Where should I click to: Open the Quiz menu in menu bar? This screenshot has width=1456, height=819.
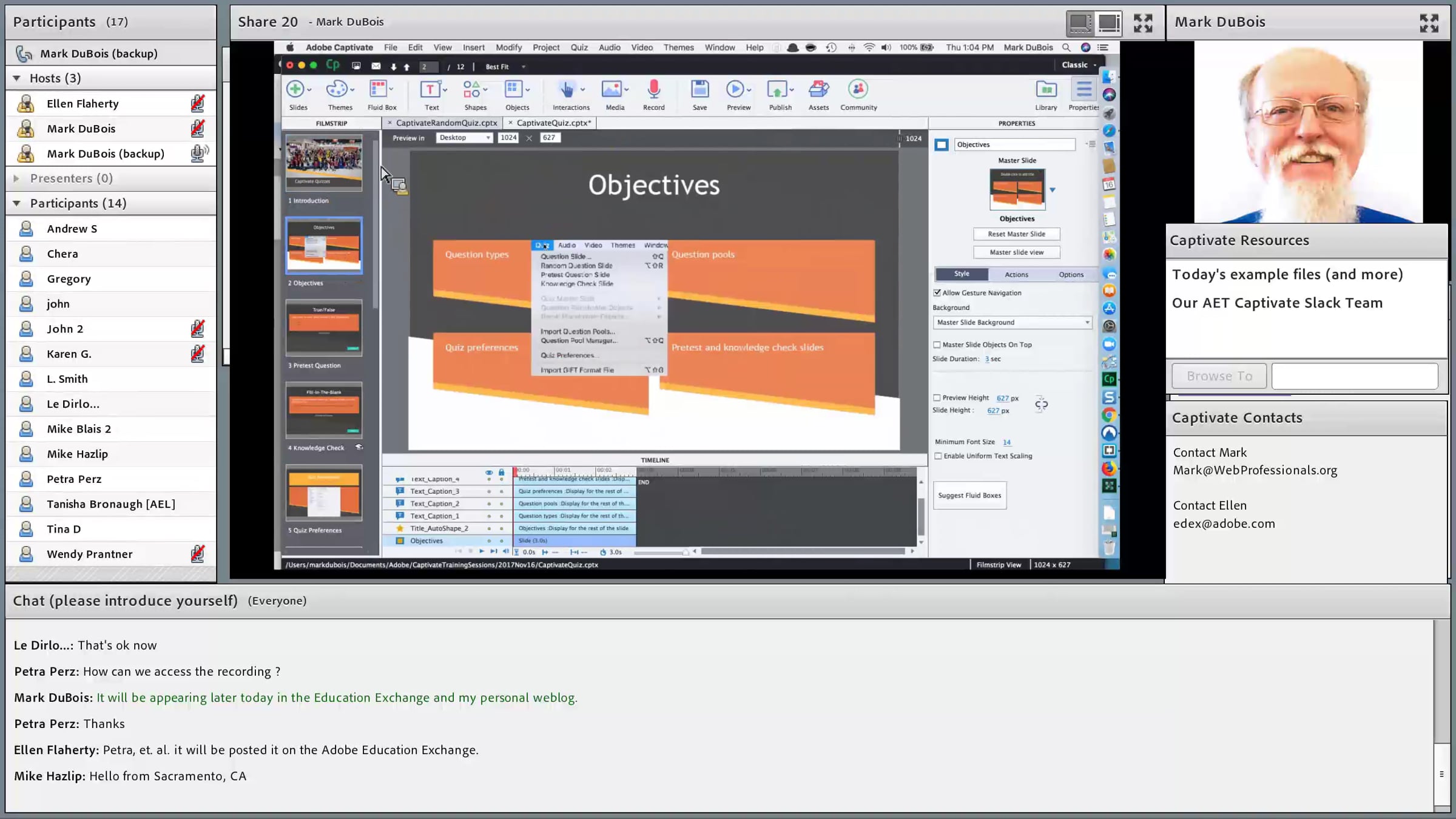pyautogui.click(x=579, y=47)
